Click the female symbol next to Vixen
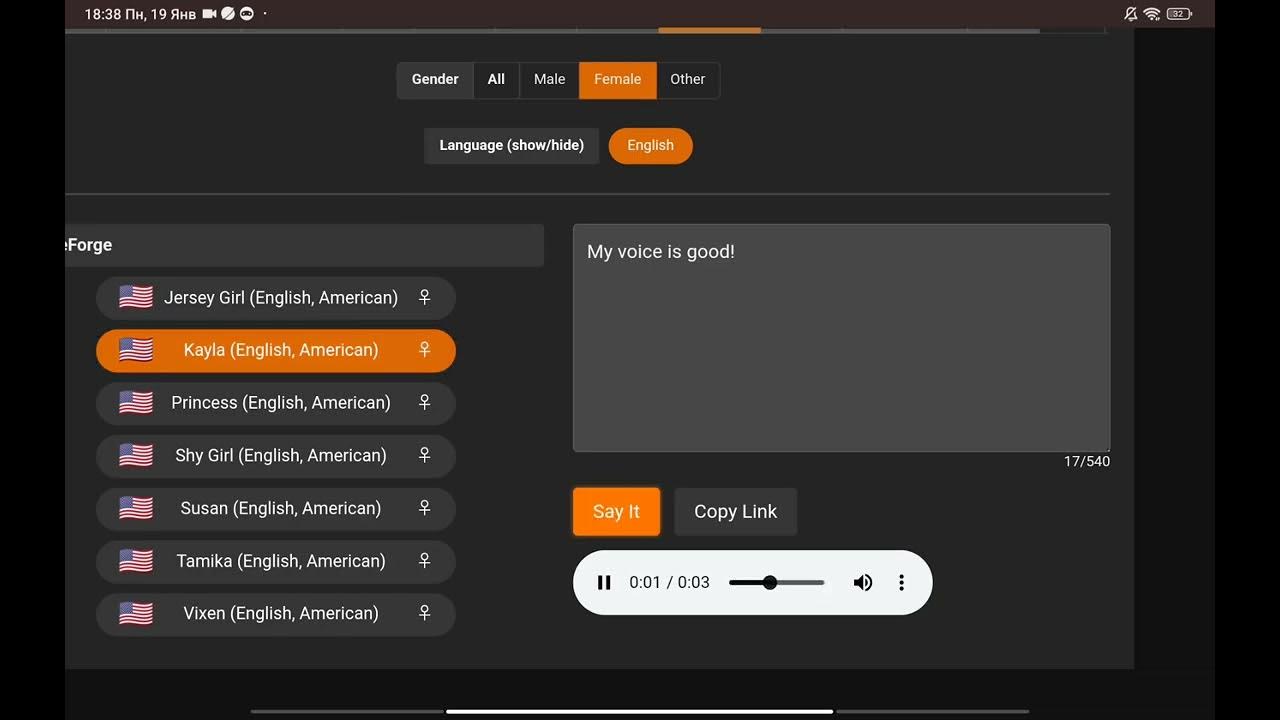The height and width of the screenshot is (720, 1280). click(424, 613)
